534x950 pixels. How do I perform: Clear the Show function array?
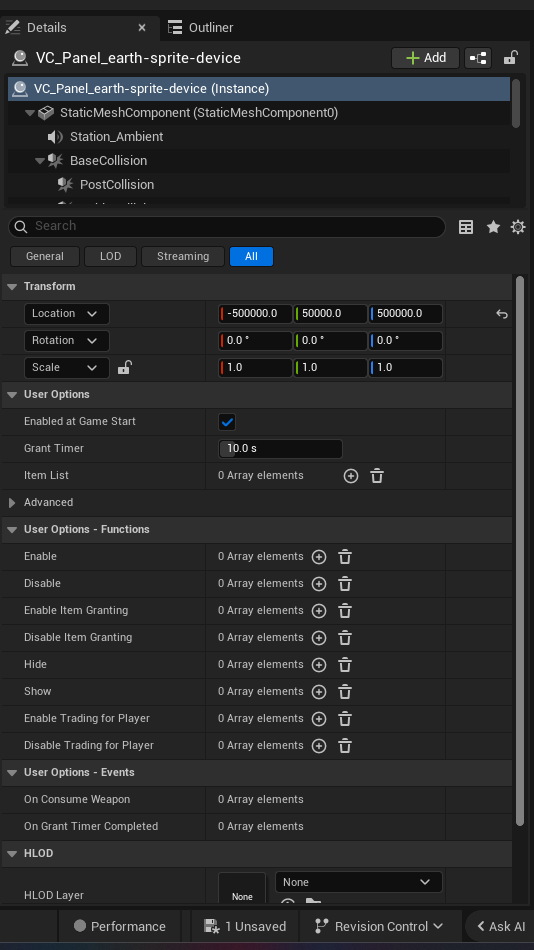[345, 692]
